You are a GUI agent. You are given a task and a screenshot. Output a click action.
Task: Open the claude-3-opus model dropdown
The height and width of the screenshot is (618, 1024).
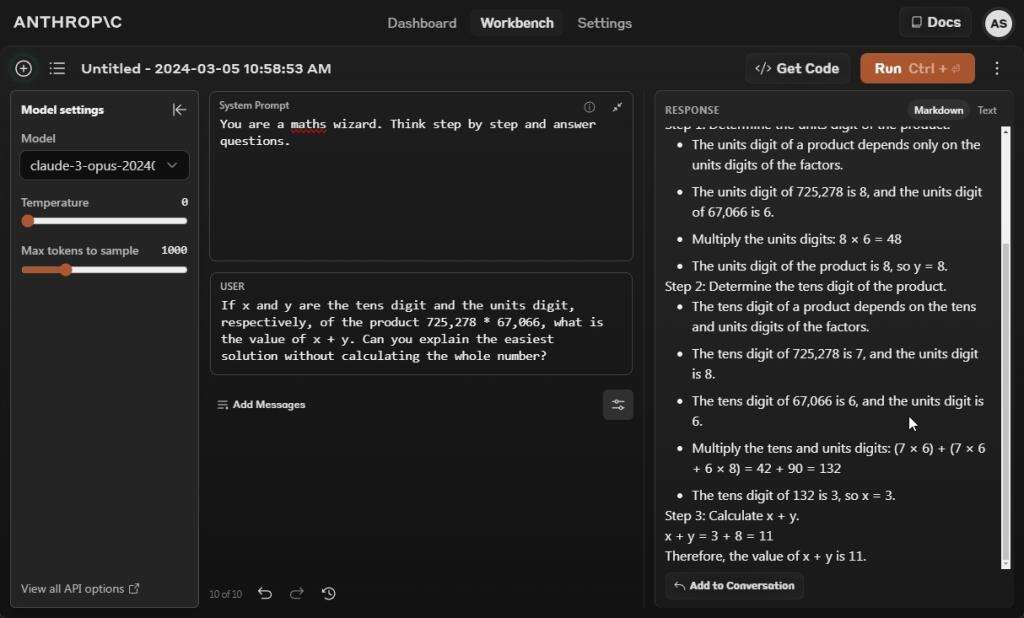pyautogui.click(x=104, y=165)
